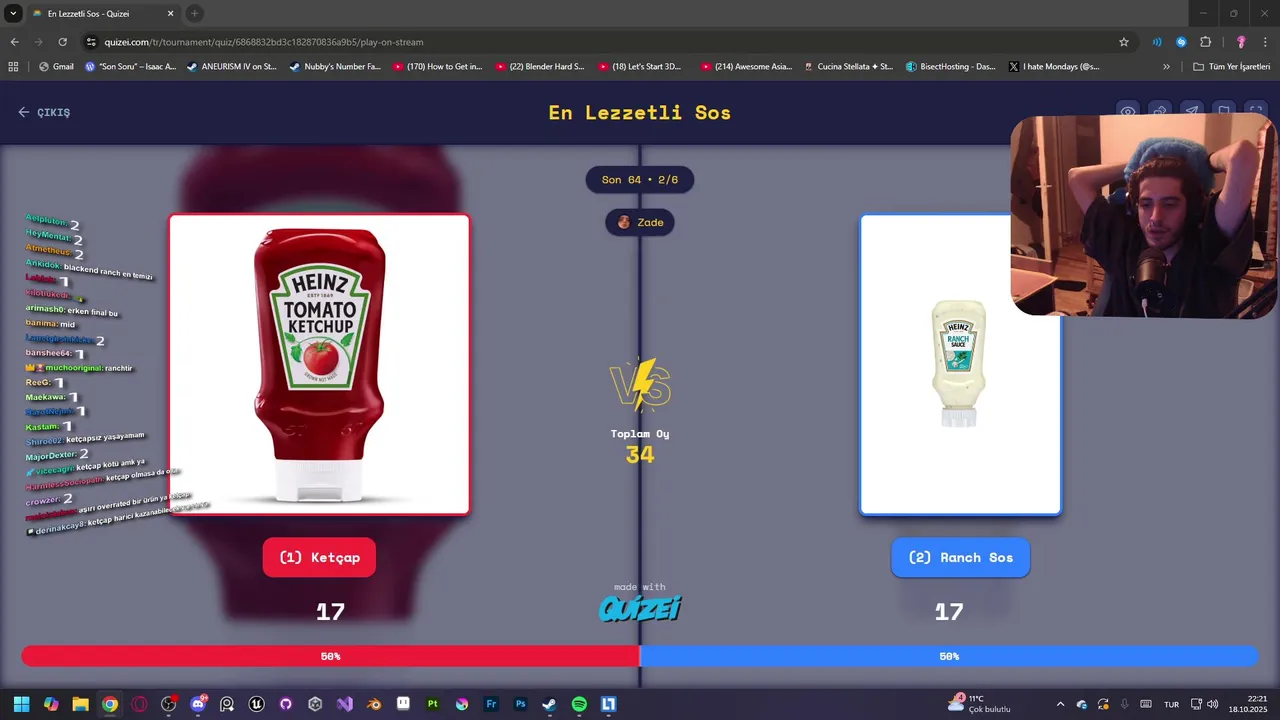Click the Shazam extension icon
This screenshot has height=720, width=1280.
[1181, 42]
